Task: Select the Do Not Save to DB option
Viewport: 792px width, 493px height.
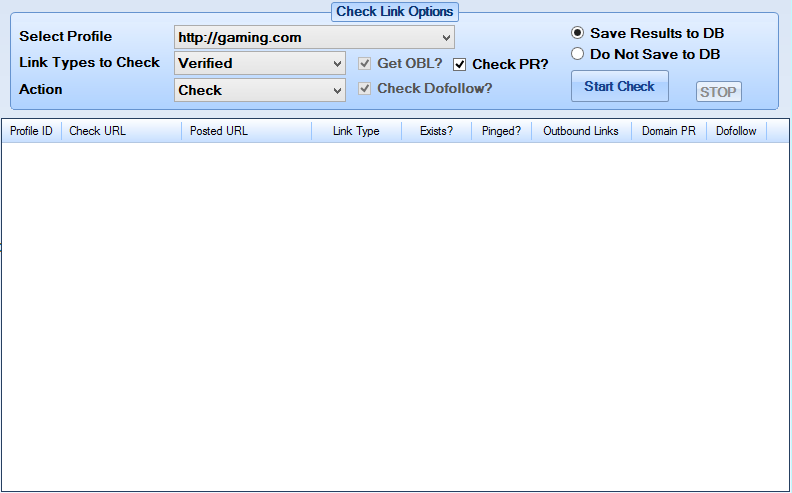Action: (577, 54)
